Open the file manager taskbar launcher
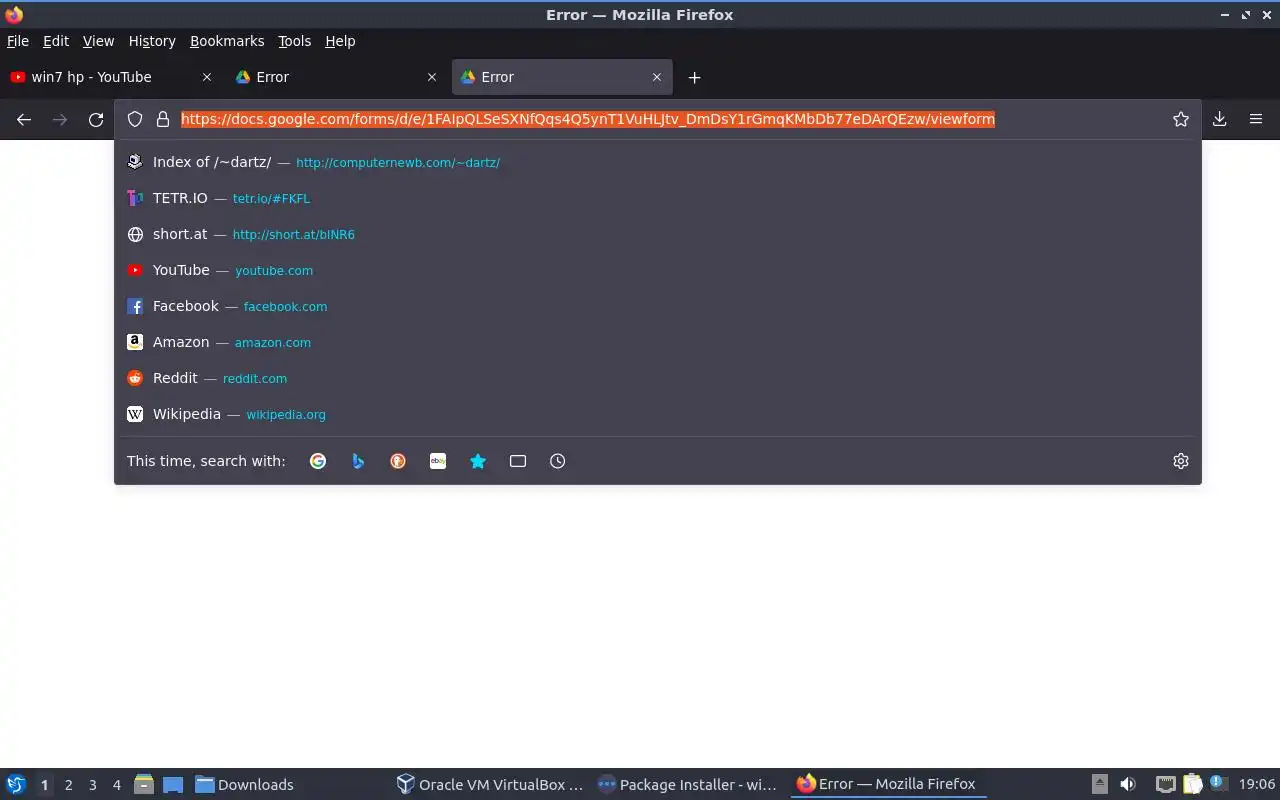 pyautogui.click(x=144, y=785)
